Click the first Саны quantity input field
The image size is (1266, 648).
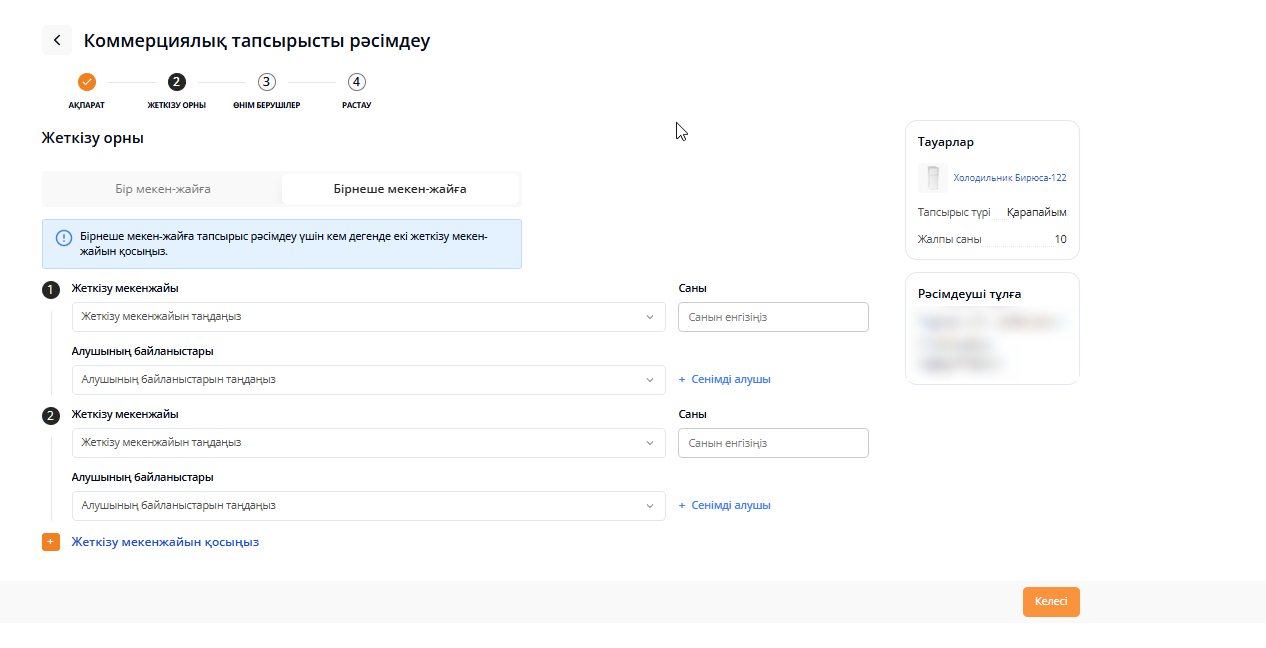tap(773, 317)
